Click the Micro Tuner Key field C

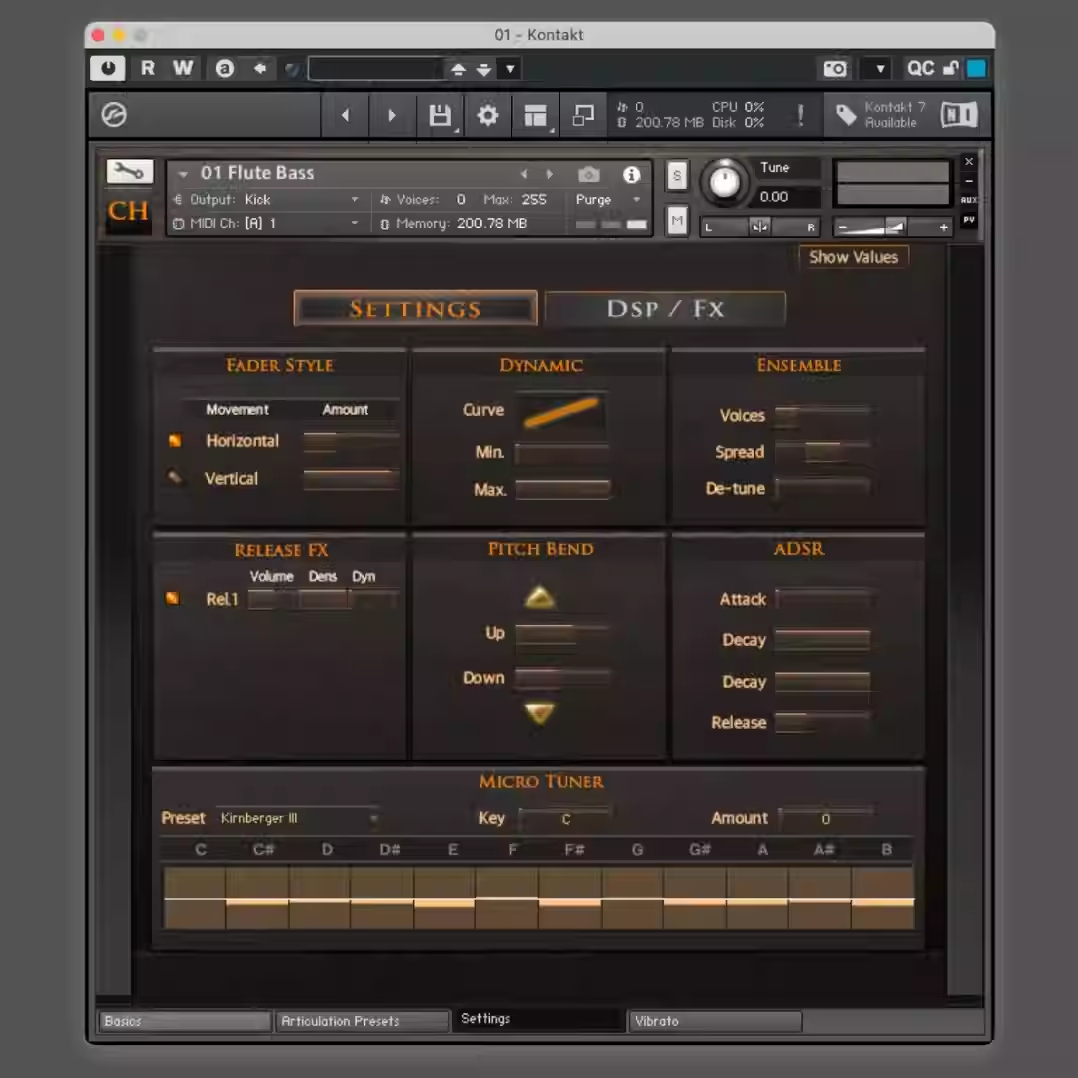564,819
